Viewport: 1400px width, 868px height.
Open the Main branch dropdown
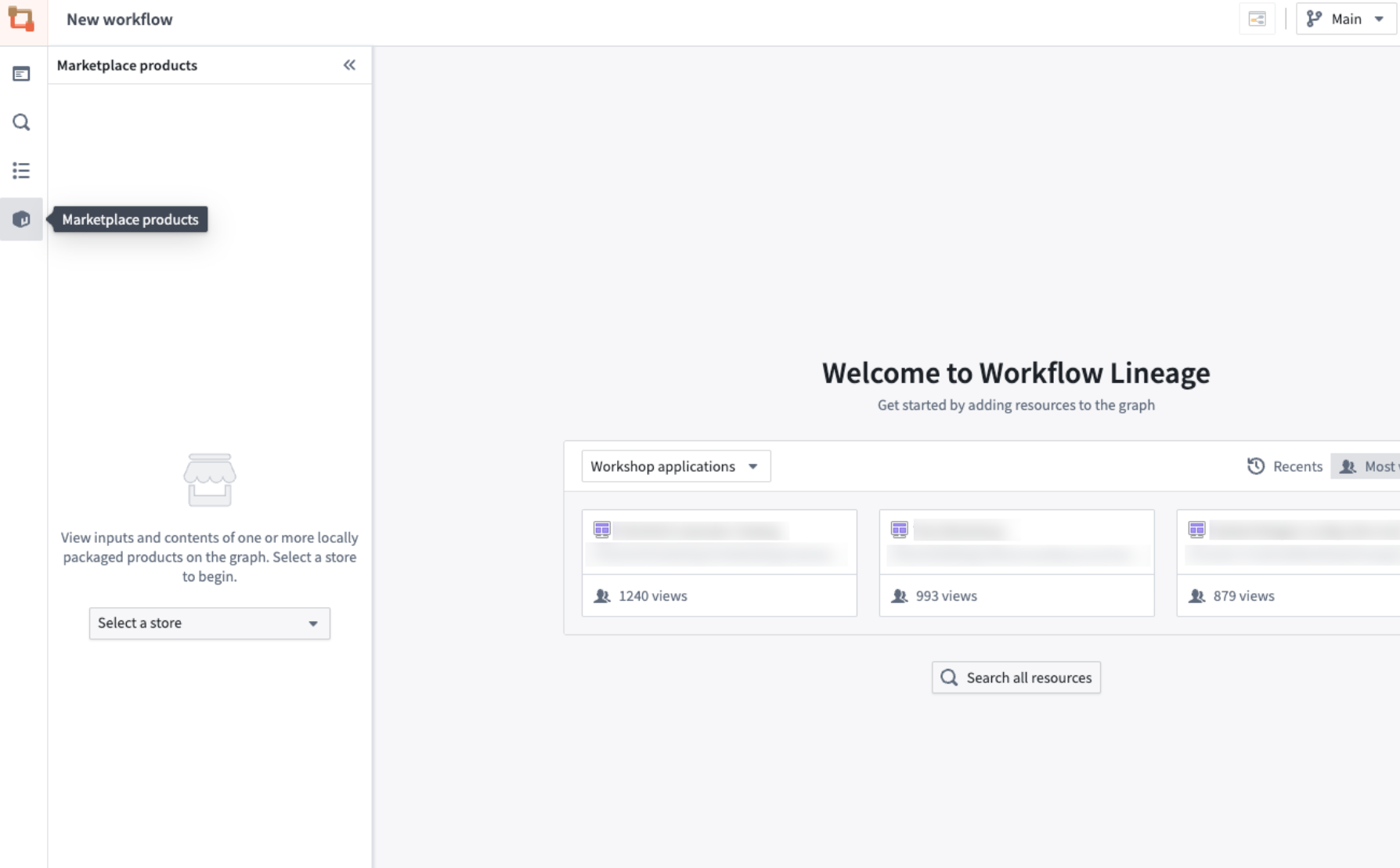pyautogui.click(x=1344, y=18)
